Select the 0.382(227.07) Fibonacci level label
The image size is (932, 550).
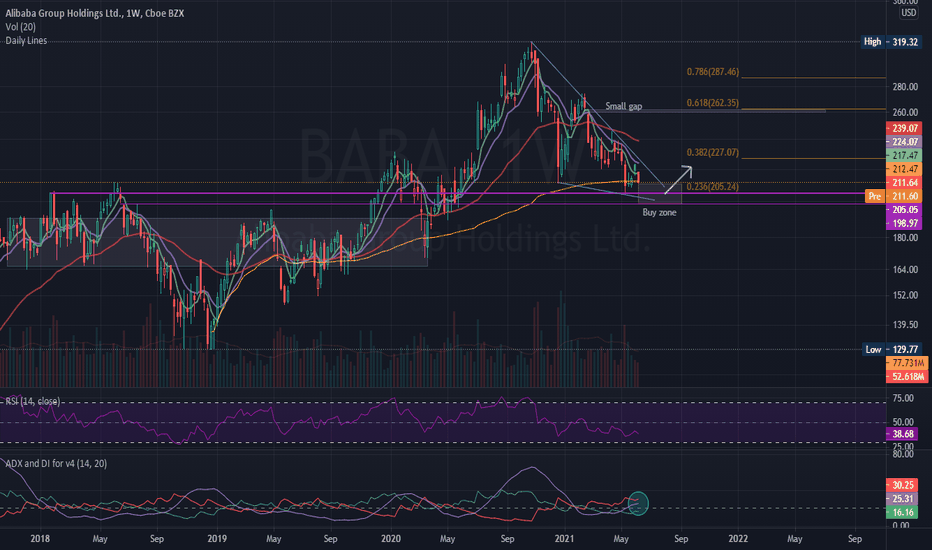pyautogui.click(x=713, y=152)
